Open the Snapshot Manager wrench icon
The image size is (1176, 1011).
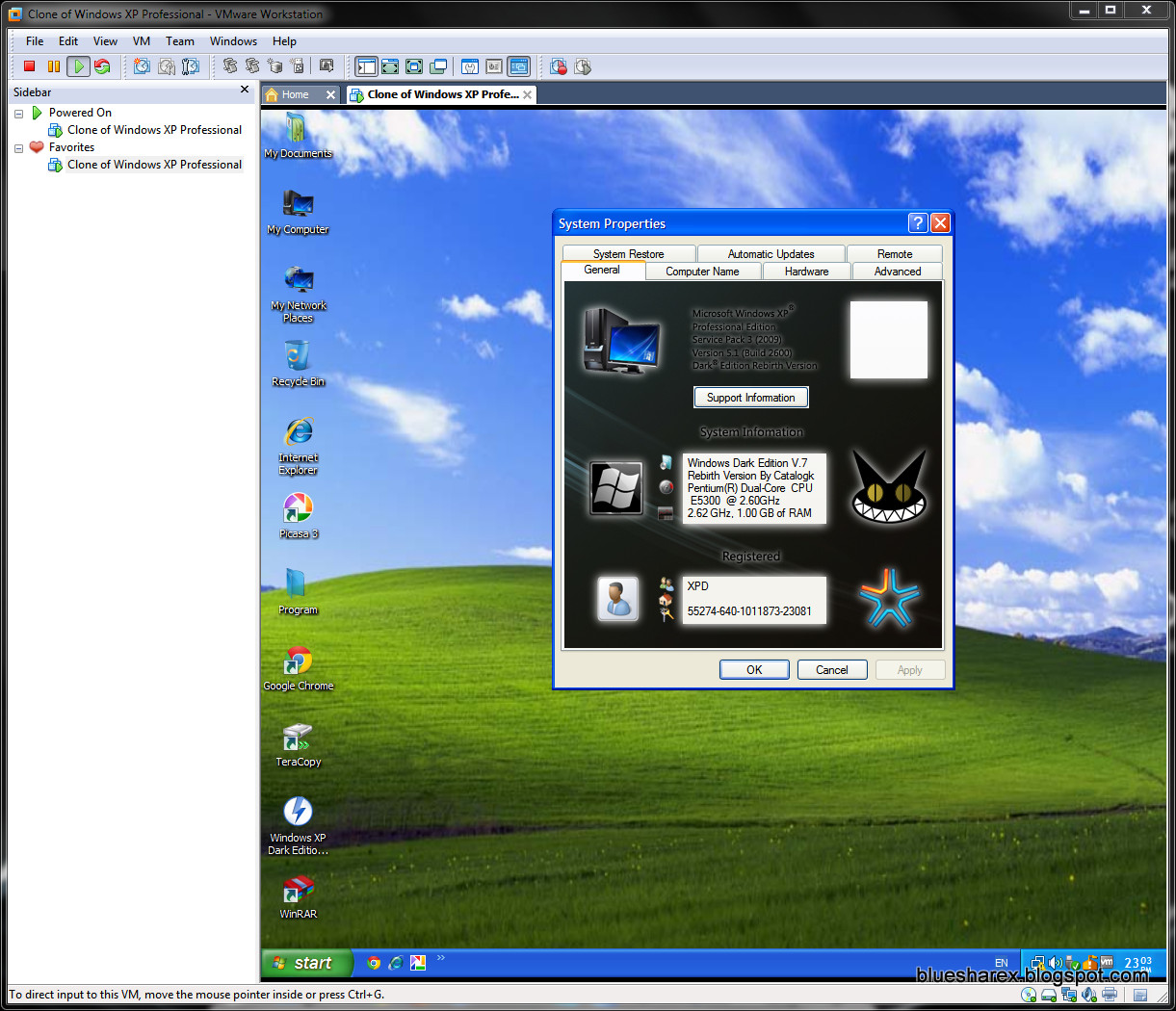point(191,66)
